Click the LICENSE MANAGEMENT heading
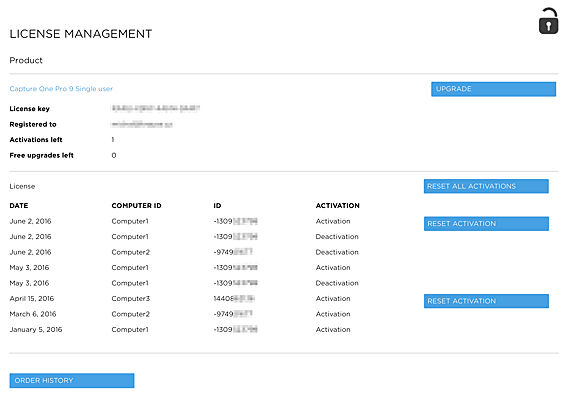Screen dimensions: 568x395 click(81, 34)
